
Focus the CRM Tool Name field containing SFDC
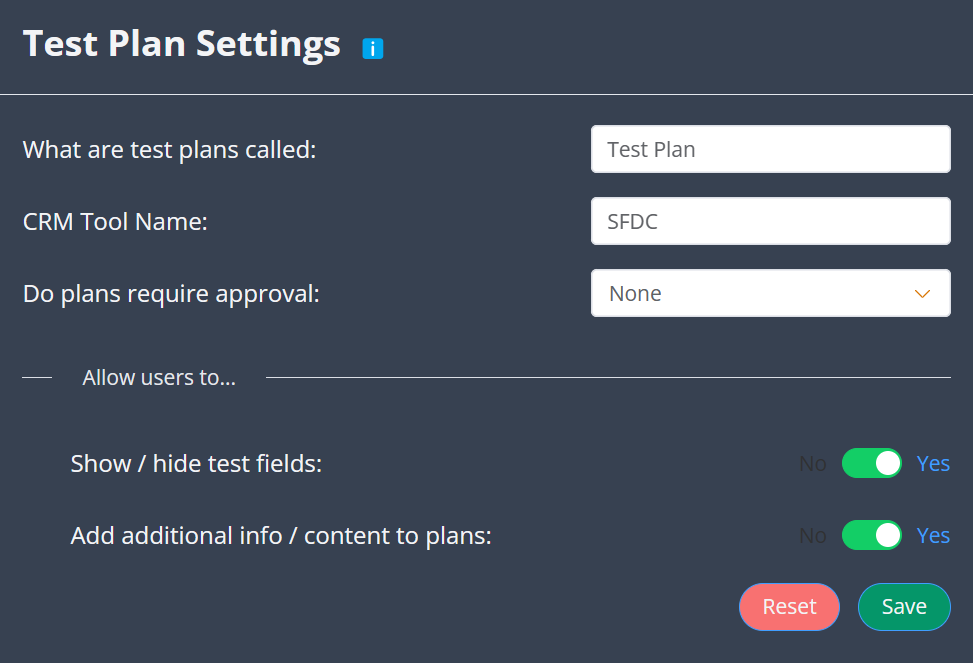coord(770,221)
